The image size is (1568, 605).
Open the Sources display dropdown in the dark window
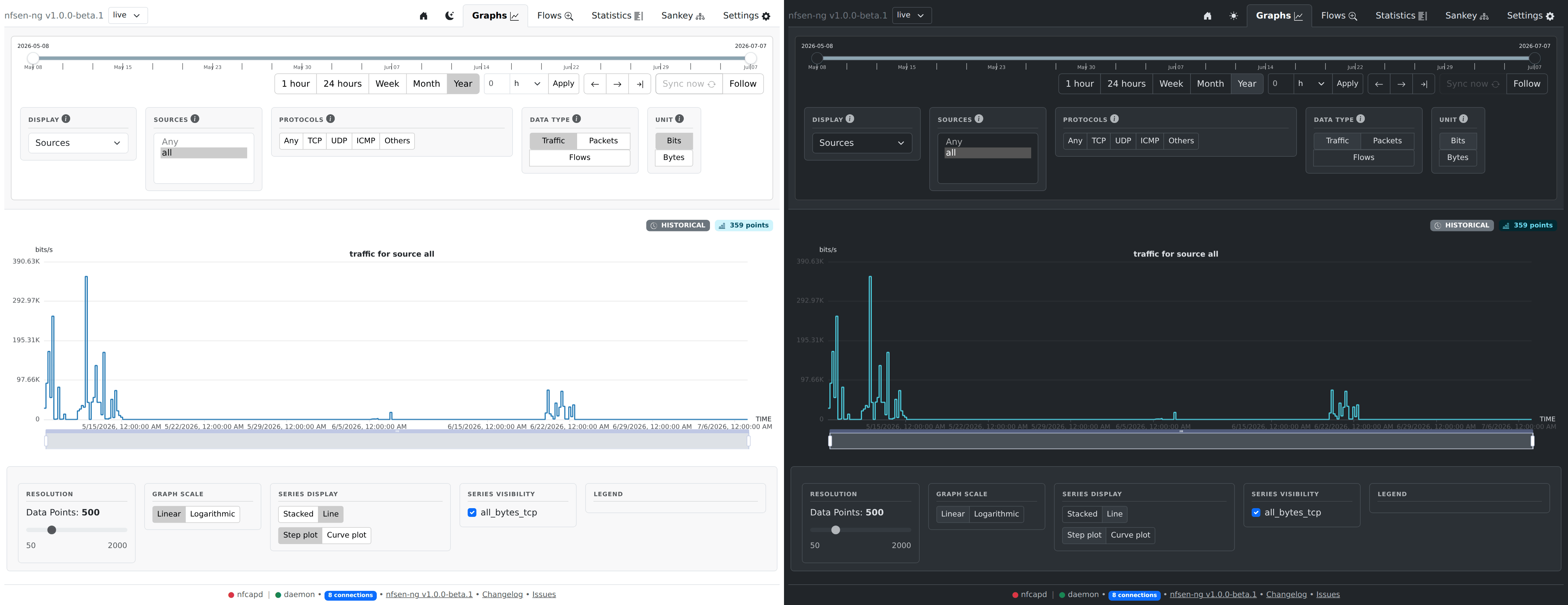pyautogui.click(x=862, y=143)
